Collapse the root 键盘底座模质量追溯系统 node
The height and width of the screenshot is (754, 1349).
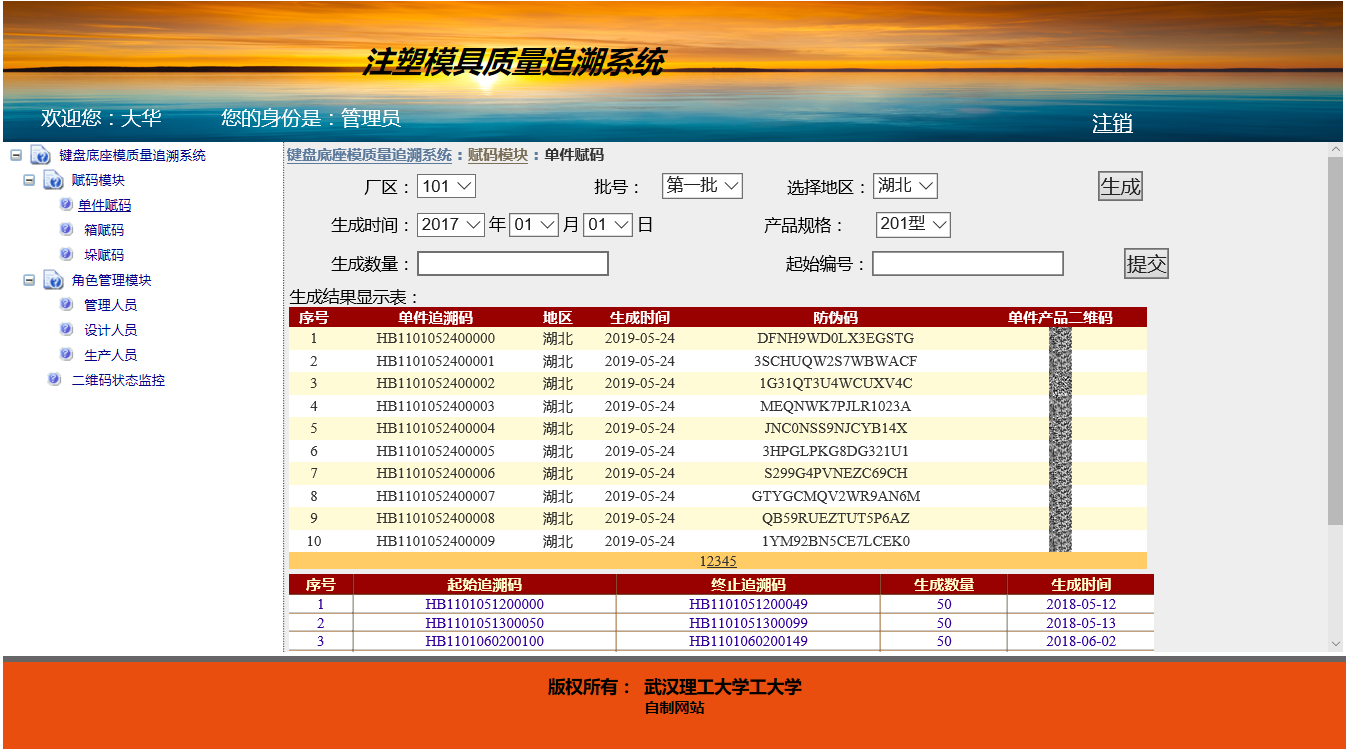[16, 155]
